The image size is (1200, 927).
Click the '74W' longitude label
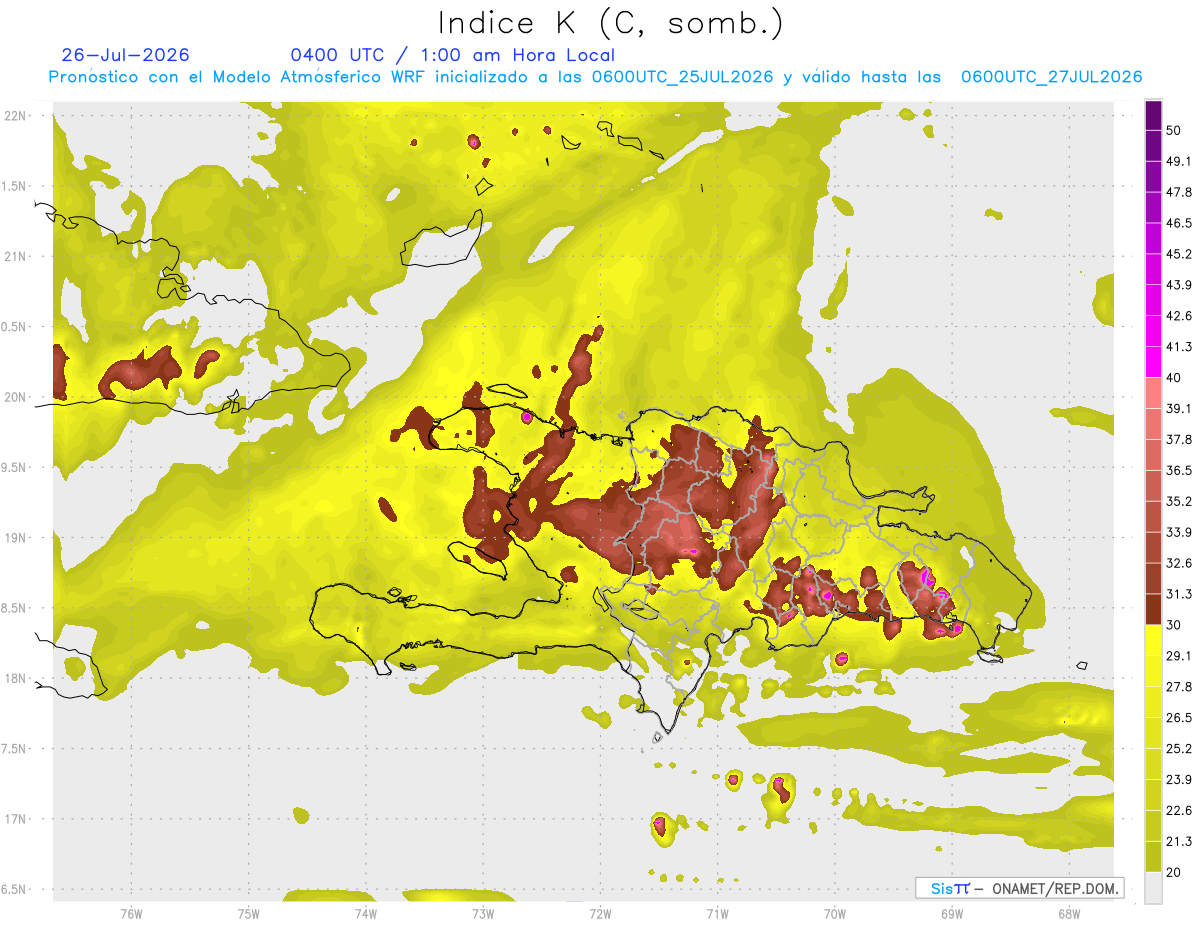click(365, 913)
